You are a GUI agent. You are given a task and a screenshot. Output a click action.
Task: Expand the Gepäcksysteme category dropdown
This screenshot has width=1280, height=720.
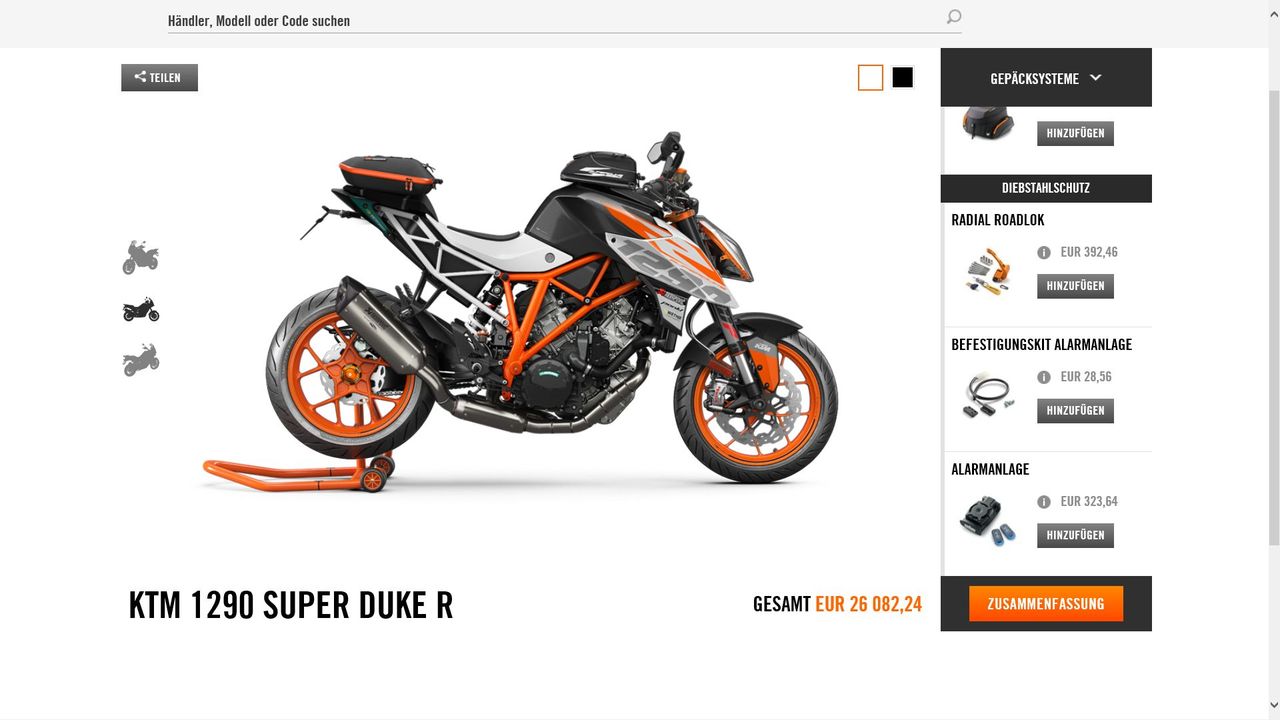pyautogui.click(x=1046, y=77)
